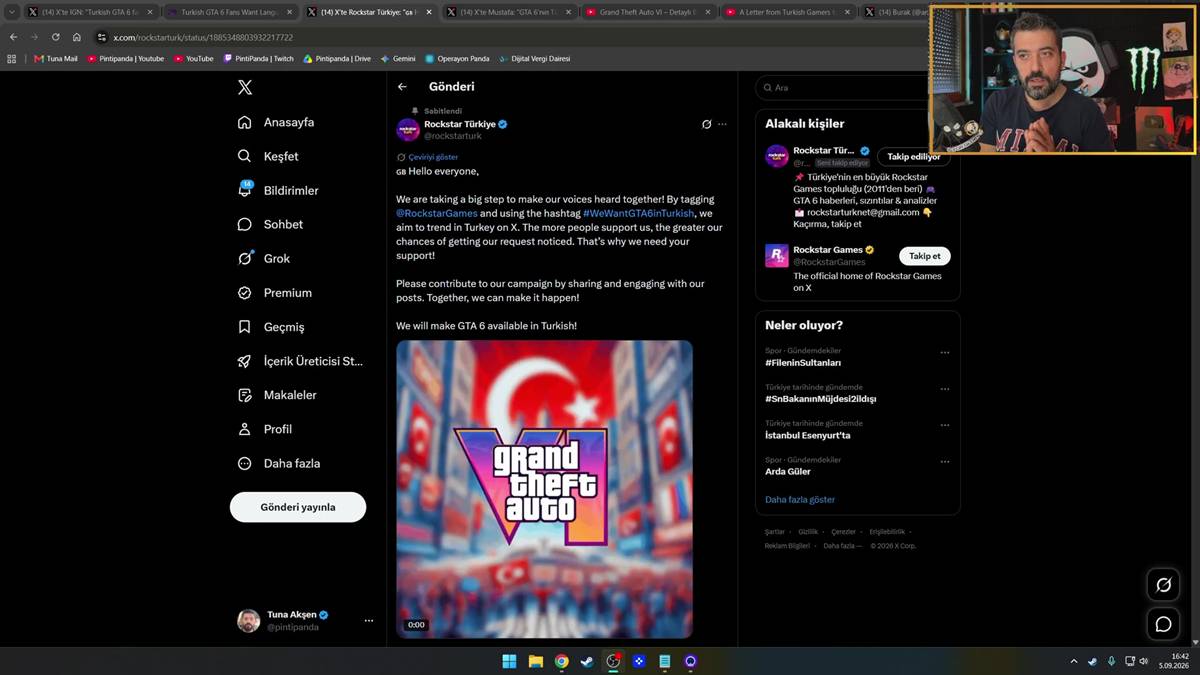Reload the page with the refresh icon
Viewport: 1200px width, 675px height.
(x=55, y=37)
